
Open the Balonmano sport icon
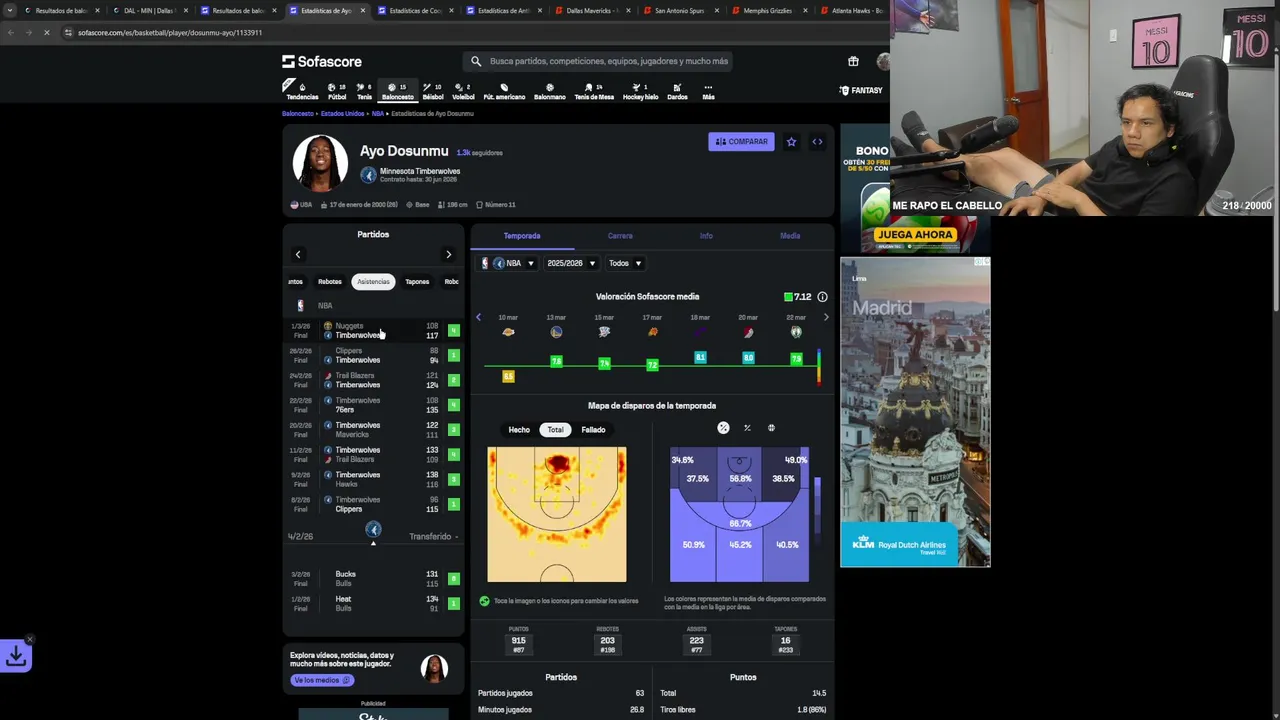click(x=549, y=91)
